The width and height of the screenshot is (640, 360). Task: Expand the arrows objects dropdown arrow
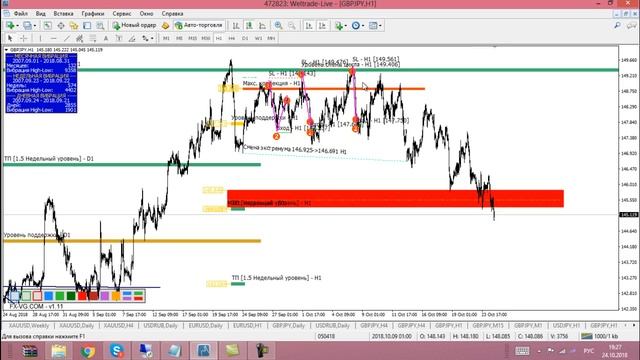[152, 38]
